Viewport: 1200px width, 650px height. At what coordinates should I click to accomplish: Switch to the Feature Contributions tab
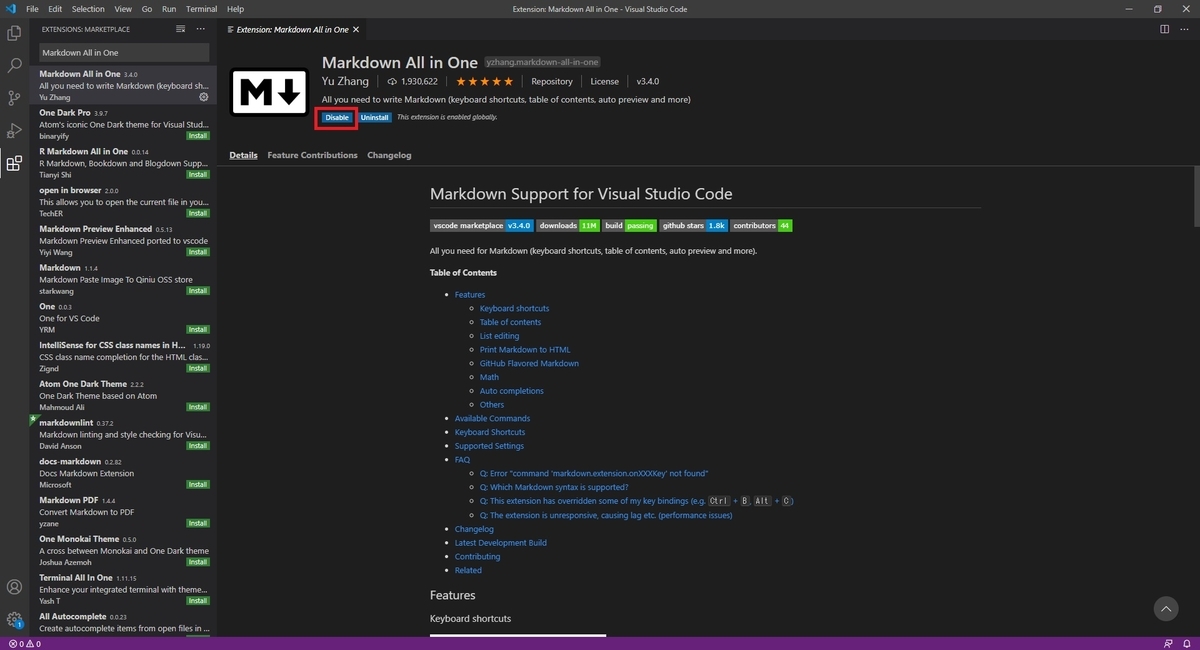point(312,155)
